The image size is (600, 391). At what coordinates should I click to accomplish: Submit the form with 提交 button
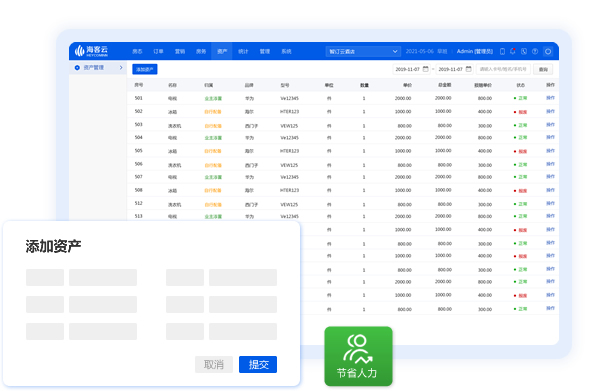[x=258, y=364]
